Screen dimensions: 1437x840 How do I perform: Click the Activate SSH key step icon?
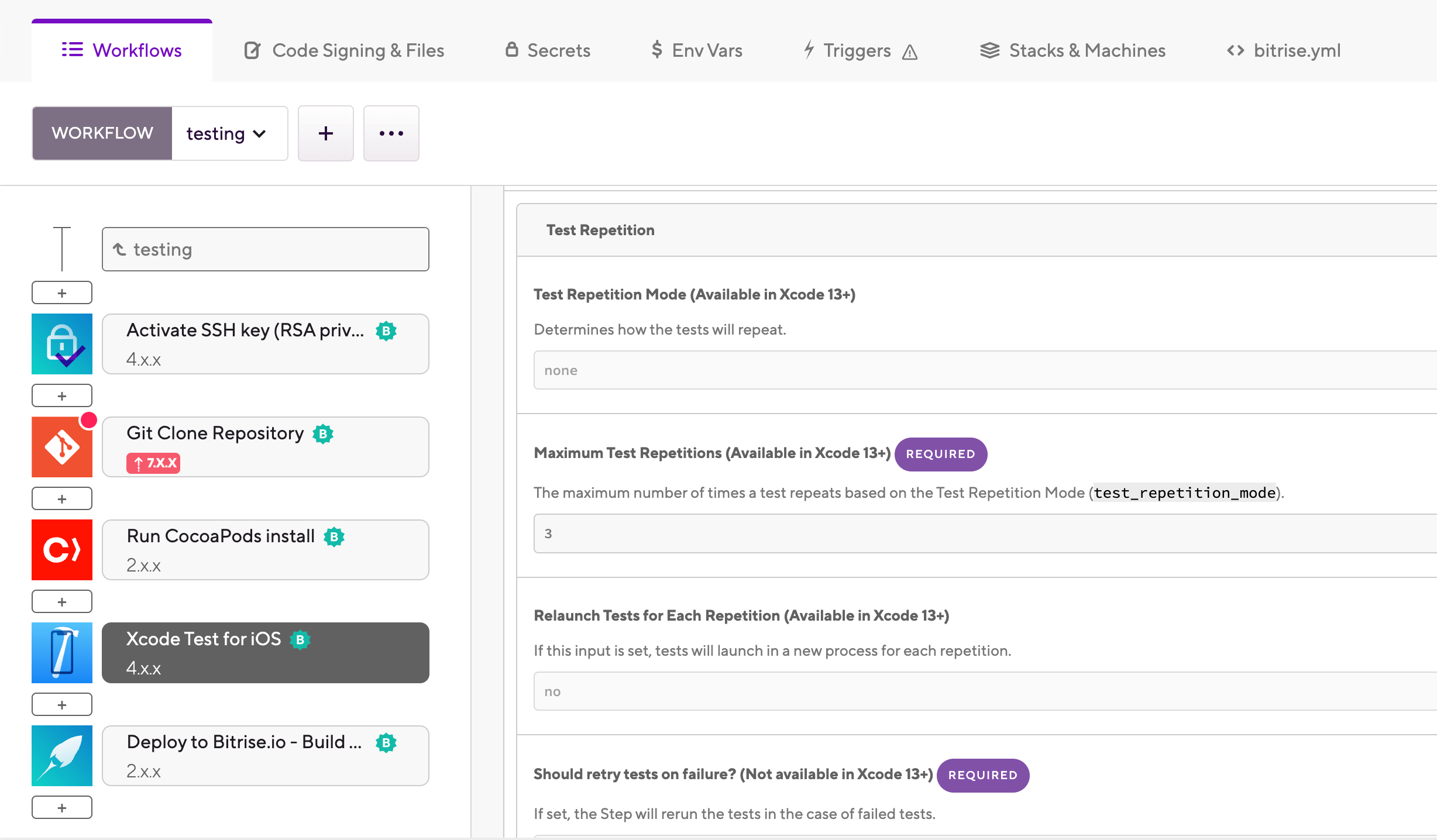(x=62, y=344)
